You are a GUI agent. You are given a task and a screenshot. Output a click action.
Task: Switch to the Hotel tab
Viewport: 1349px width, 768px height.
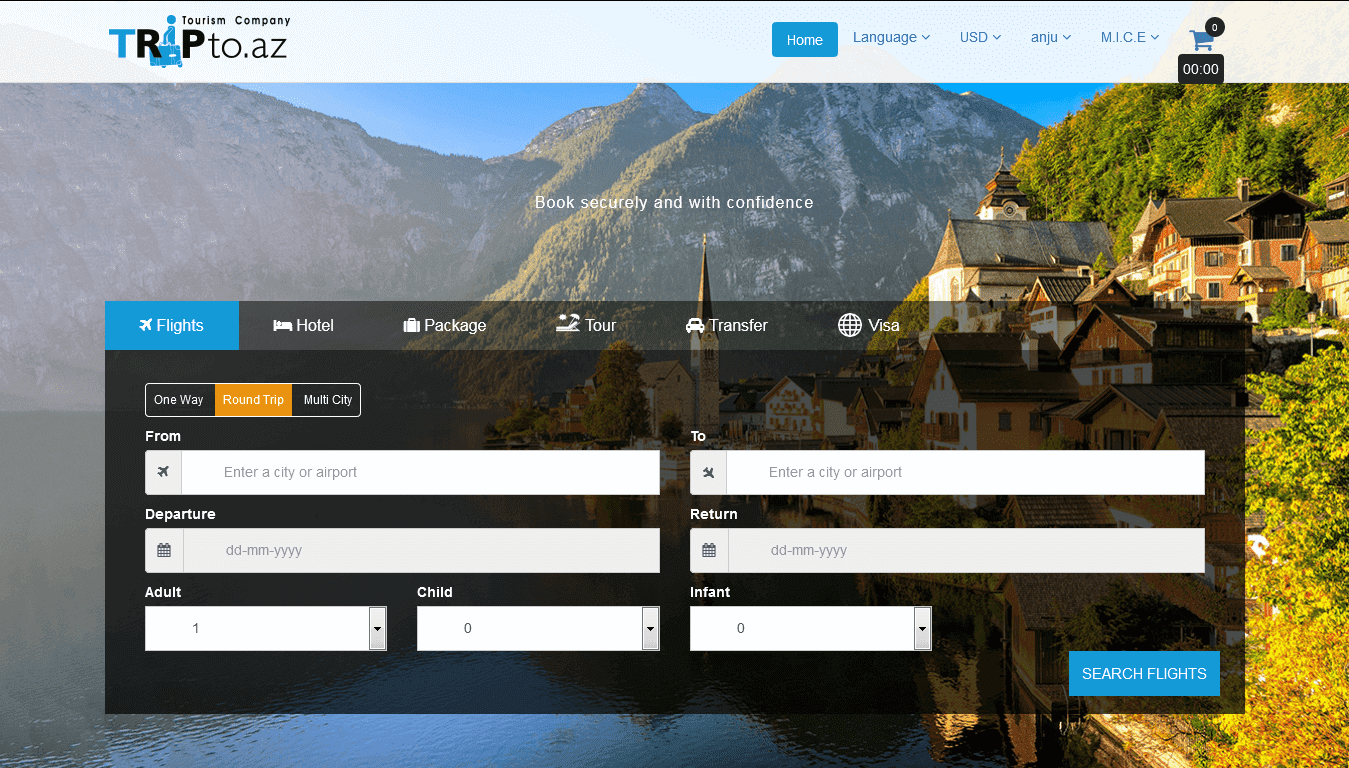(303, 325)
